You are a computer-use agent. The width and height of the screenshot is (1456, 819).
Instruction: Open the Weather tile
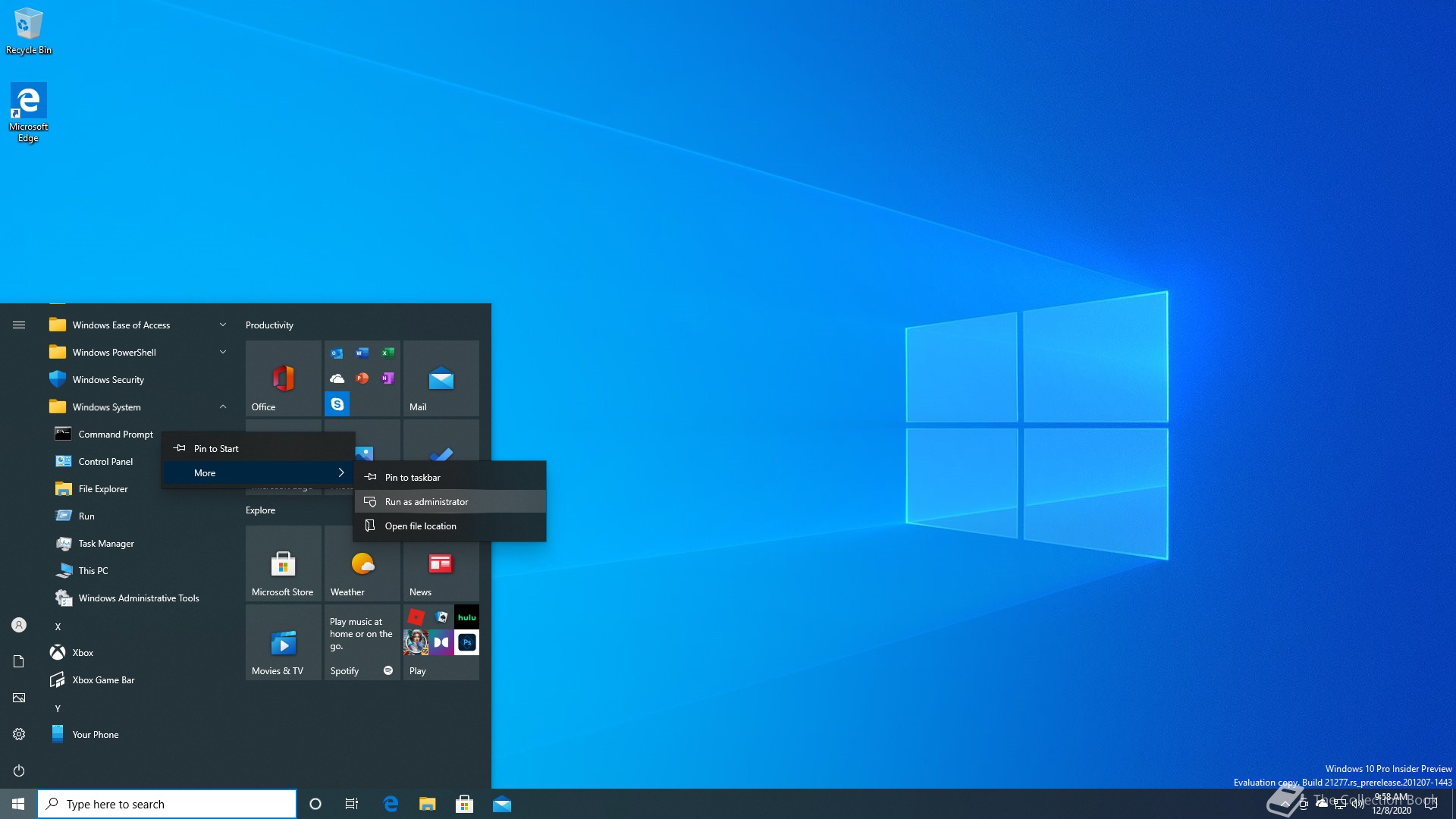click(x=362, y=563)
